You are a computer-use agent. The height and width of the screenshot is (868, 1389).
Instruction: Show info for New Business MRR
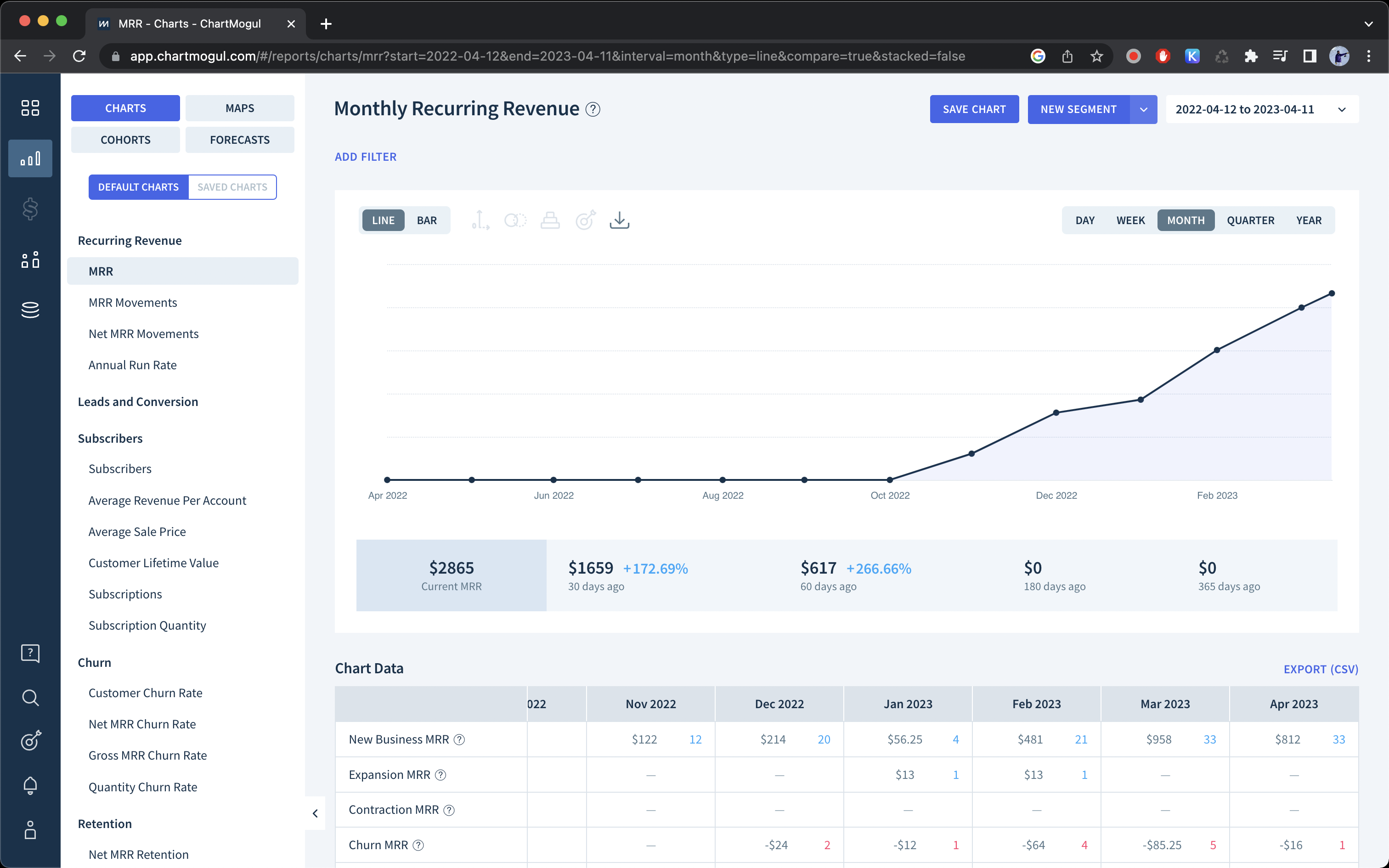pyautogui.click(x=459, y=739)
